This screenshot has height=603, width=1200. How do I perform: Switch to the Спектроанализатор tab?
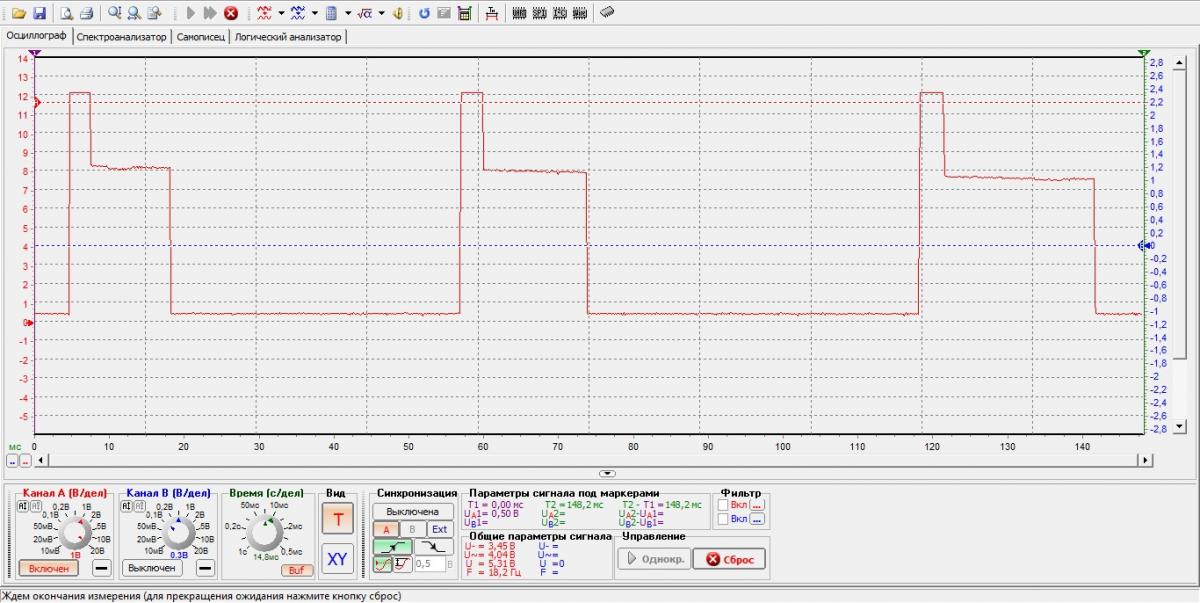click(121, 37)
